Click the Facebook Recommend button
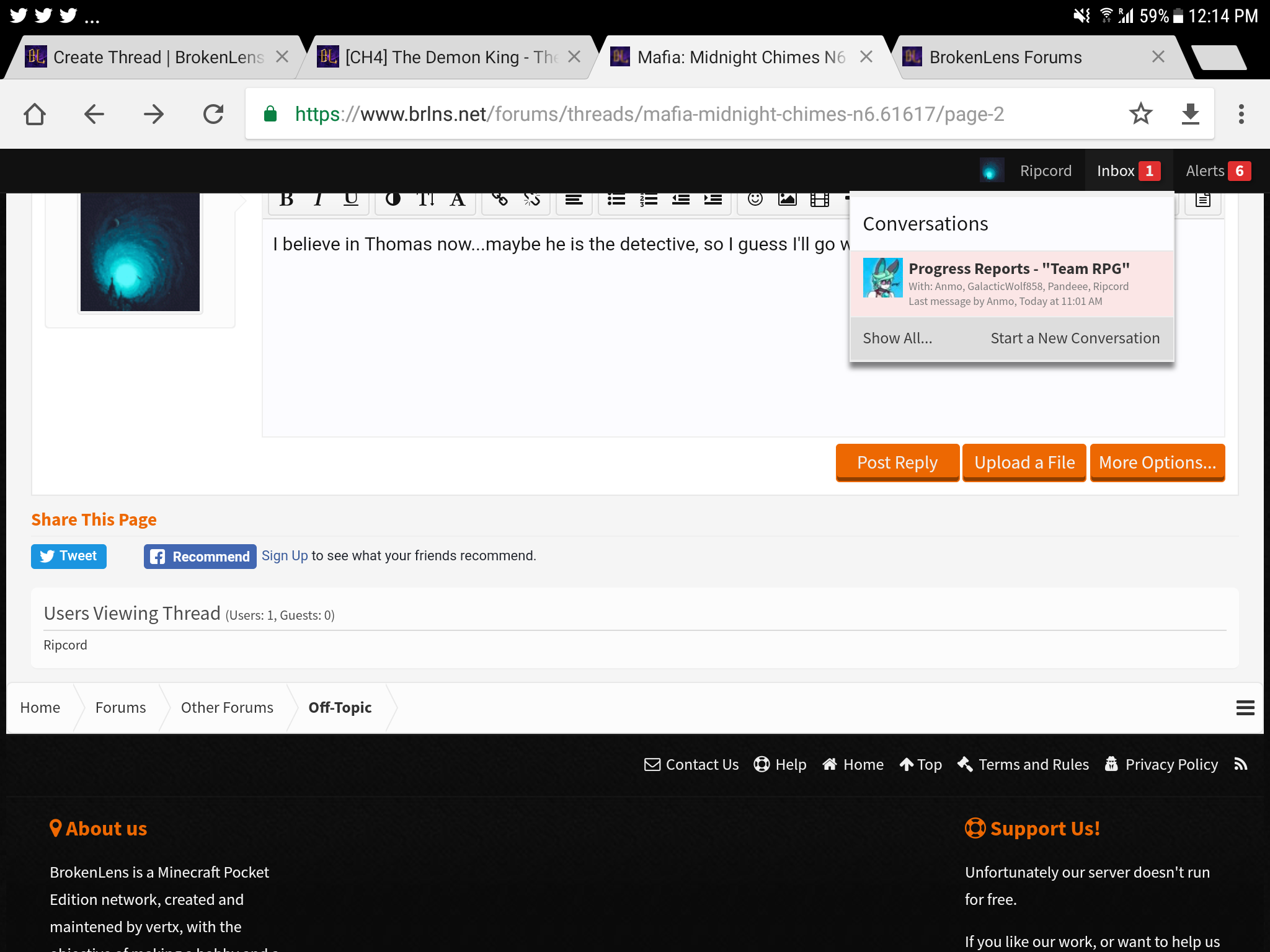The width and height of the screenshot is (1270, 952). coord(200,557)
